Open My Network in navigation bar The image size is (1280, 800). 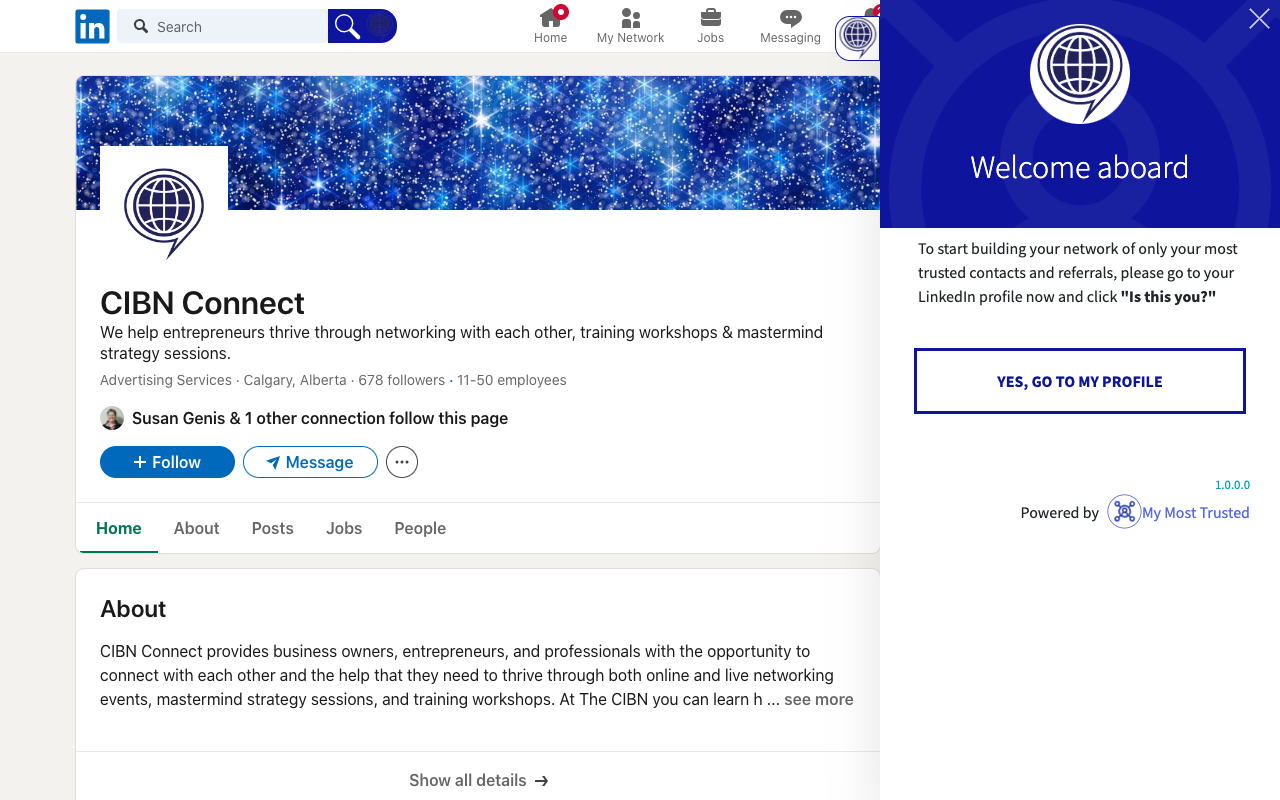[630, 26]
